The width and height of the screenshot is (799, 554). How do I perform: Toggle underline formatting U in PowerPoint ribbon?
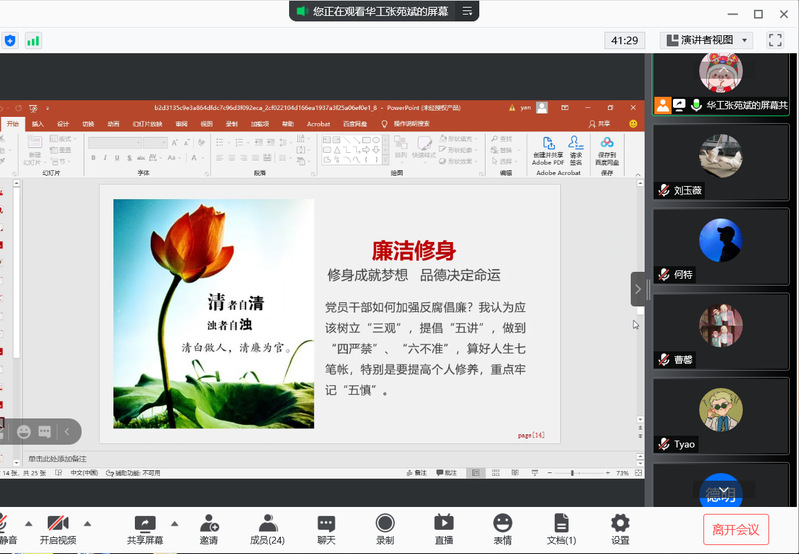click(117, 158)
